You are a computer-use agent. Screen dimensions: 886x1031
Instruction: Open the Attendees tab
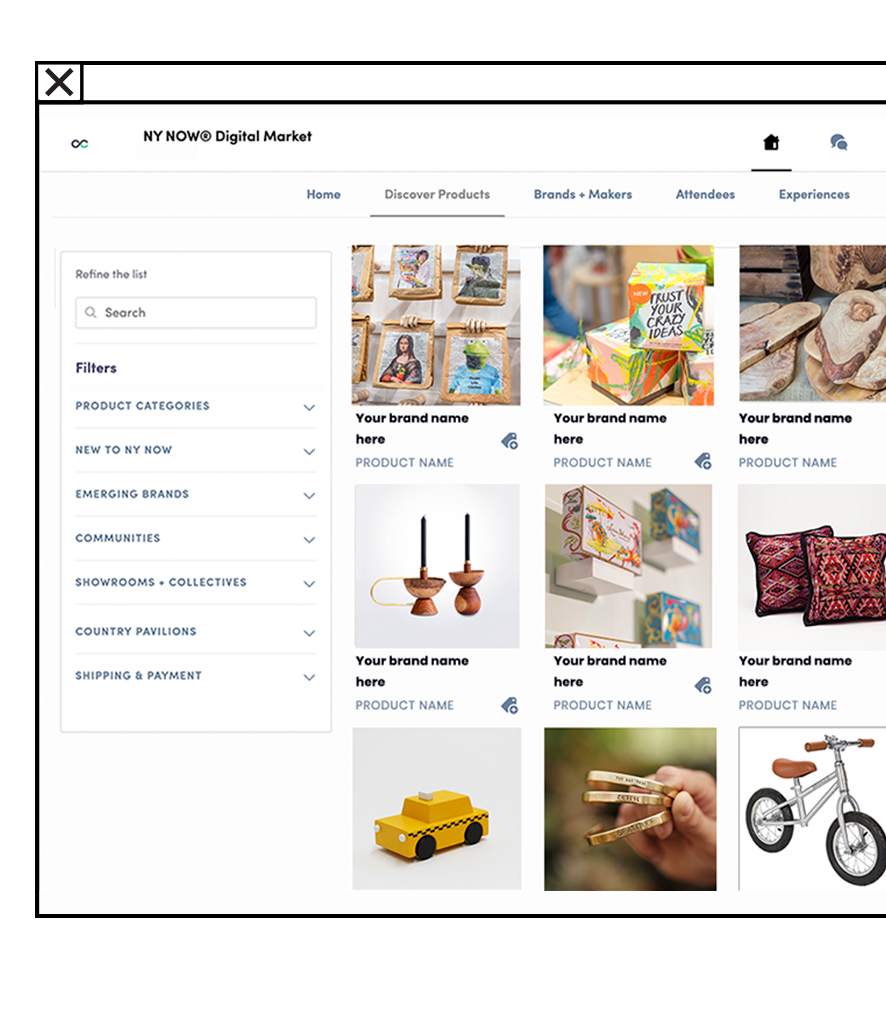pyautogui.click(x=705, y=195)
